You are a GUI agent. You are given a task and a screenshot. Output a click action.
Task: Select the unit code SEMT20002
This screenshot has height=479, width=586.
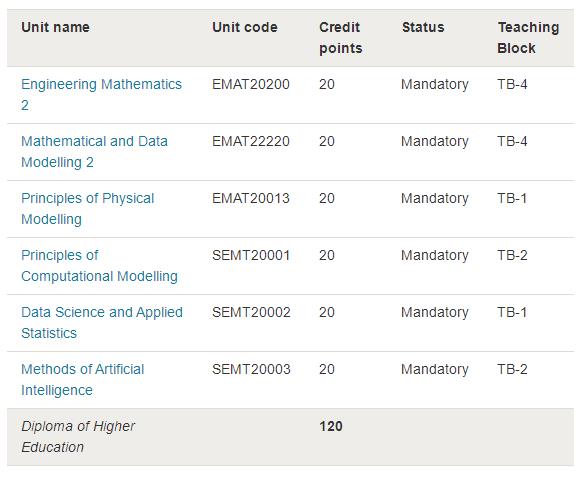point(251,312)
